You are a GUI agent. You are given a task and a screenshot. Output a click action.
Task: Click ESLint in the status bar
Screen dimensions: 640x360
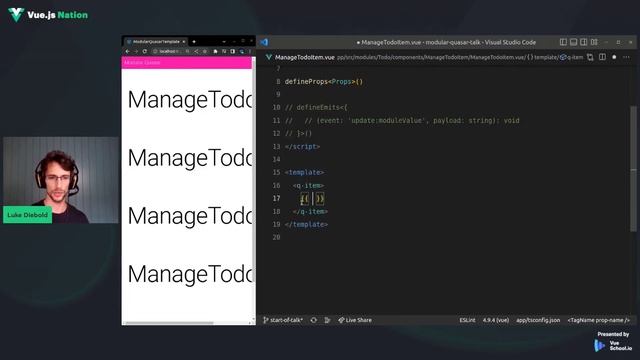click(467, 320)
